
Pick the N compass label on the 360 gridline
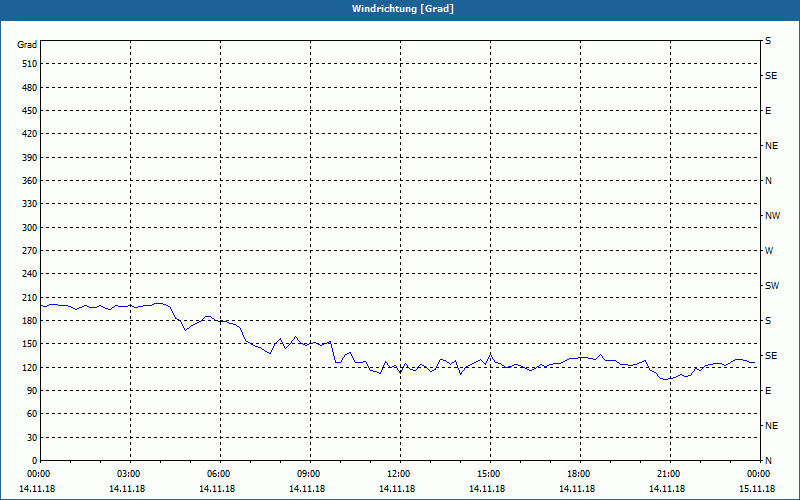[768, 181]
